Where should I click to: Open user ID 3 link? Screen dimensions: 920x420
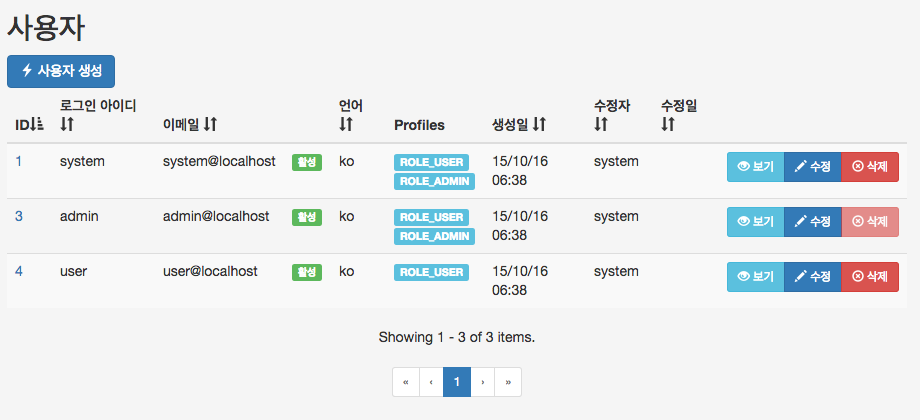click(x=19, y=216)
